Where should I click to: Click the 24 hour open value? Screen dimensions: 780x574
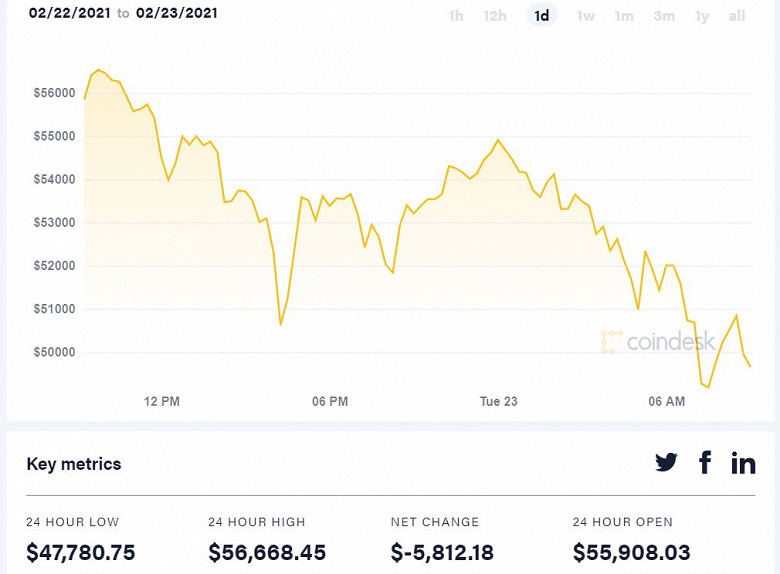click(x=631, y=552)
